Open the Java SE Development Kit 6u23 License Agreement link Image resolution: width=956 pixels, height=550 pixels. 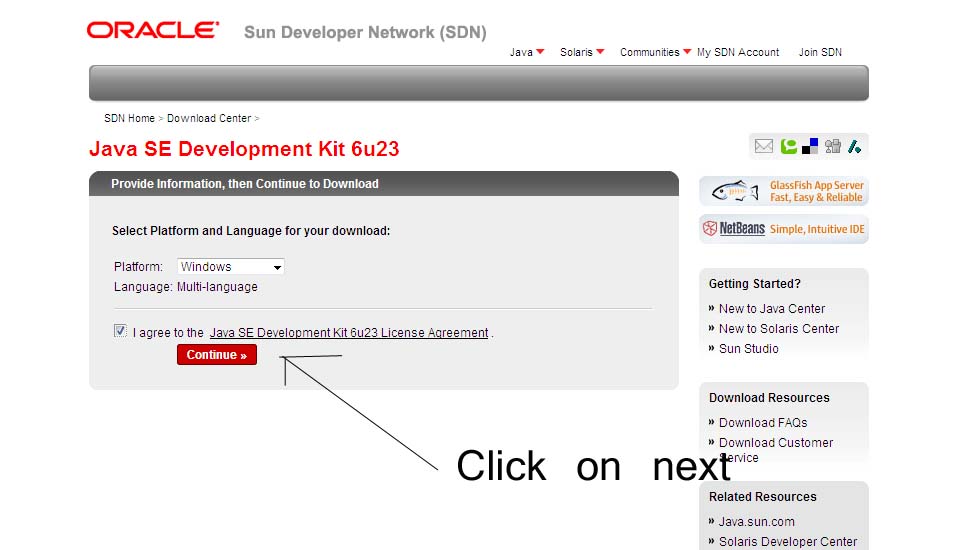point(349,333)
